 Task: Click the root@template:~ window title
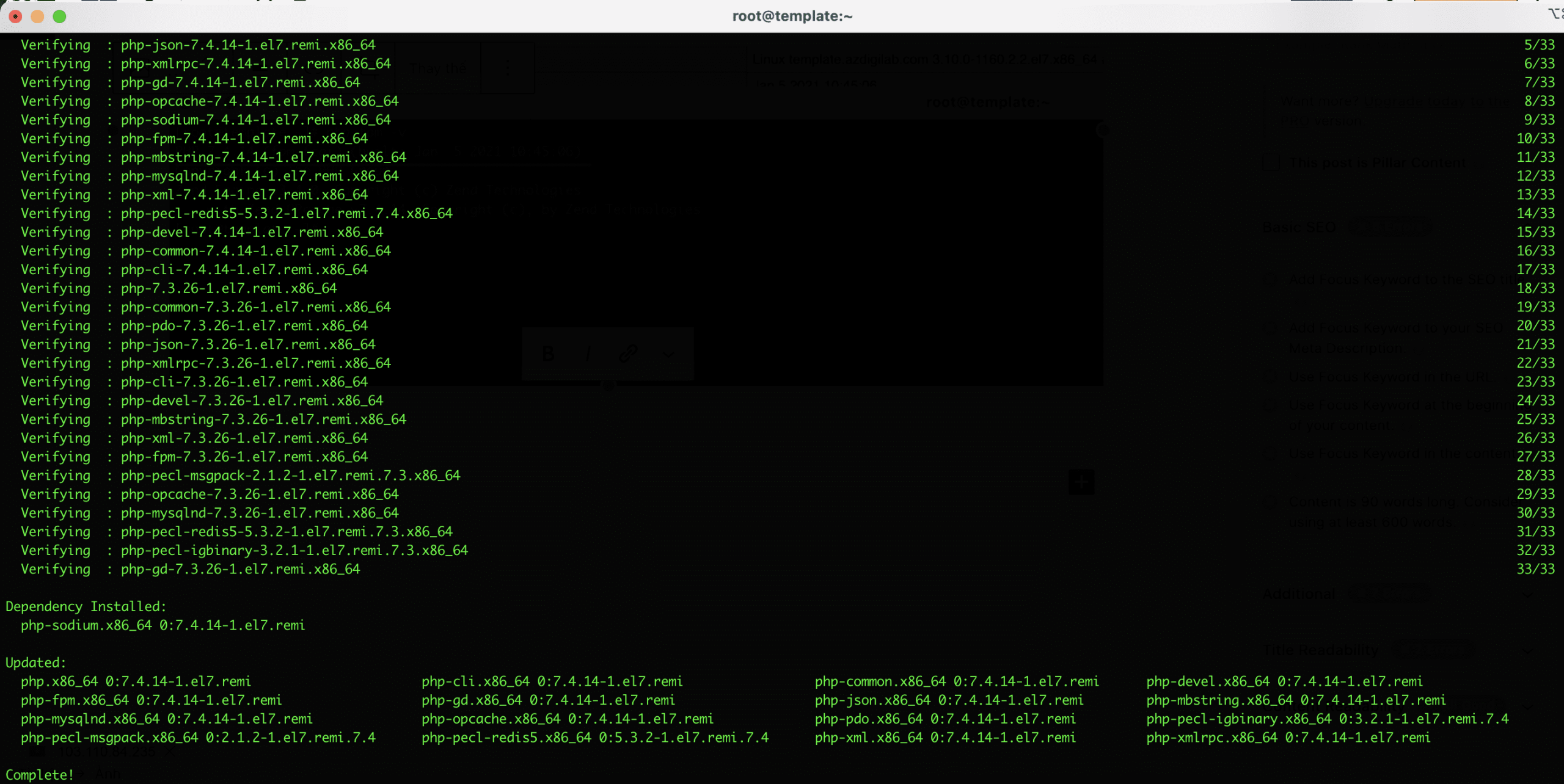click(x=792, y=16)
